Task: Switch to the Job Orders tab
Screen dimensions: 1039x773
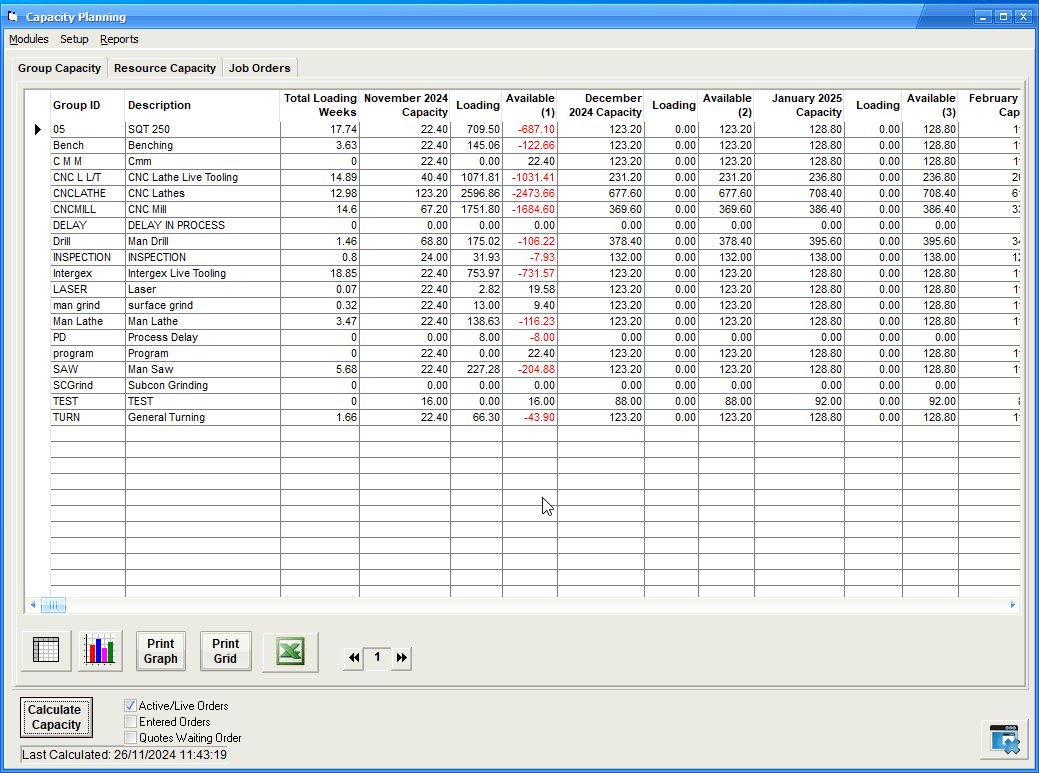Action: (x=259, y=68)
